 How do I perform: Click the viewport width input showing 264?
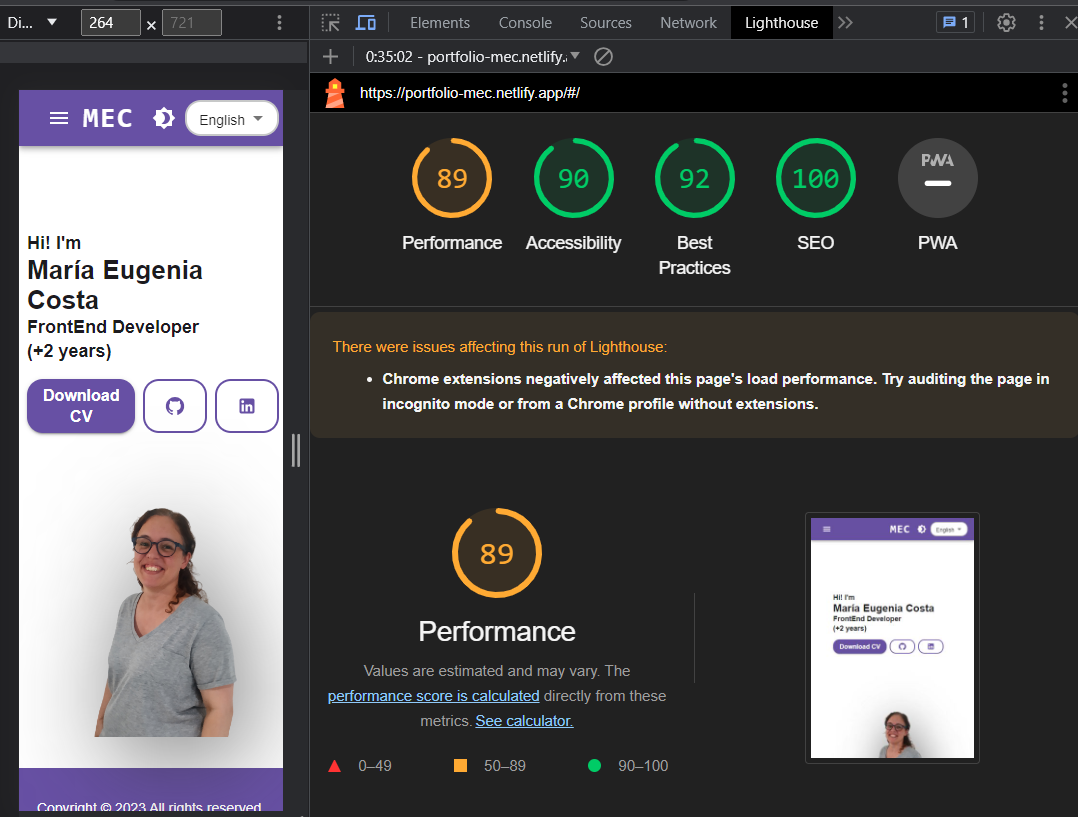[110, 21]
